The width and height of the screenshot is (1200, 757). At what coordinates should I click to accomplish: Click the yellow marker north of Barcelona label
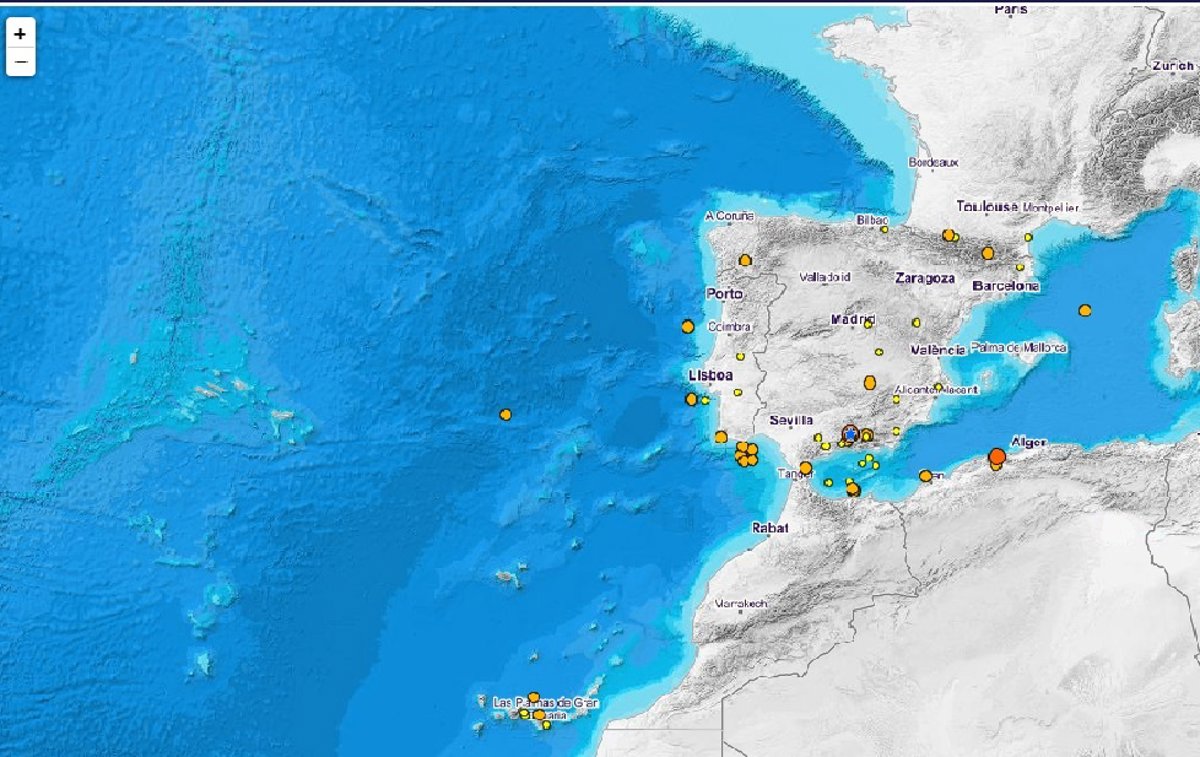(x=1020, y=267)
